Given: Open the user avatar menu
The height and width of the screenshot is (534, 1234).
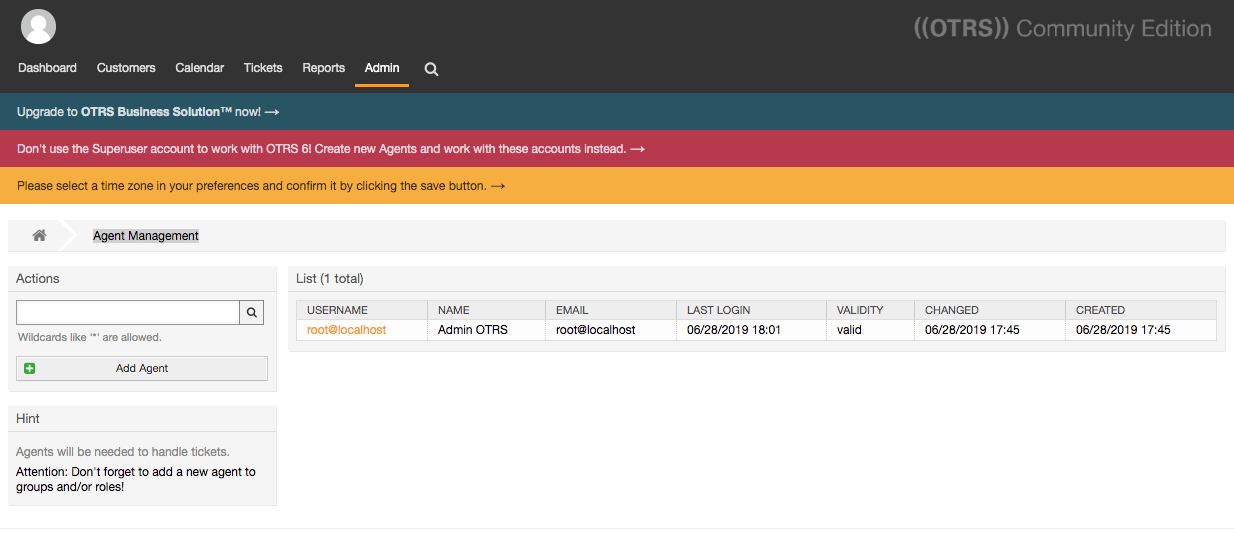Looking at the screenshot, I should click(x=38, y=26).
